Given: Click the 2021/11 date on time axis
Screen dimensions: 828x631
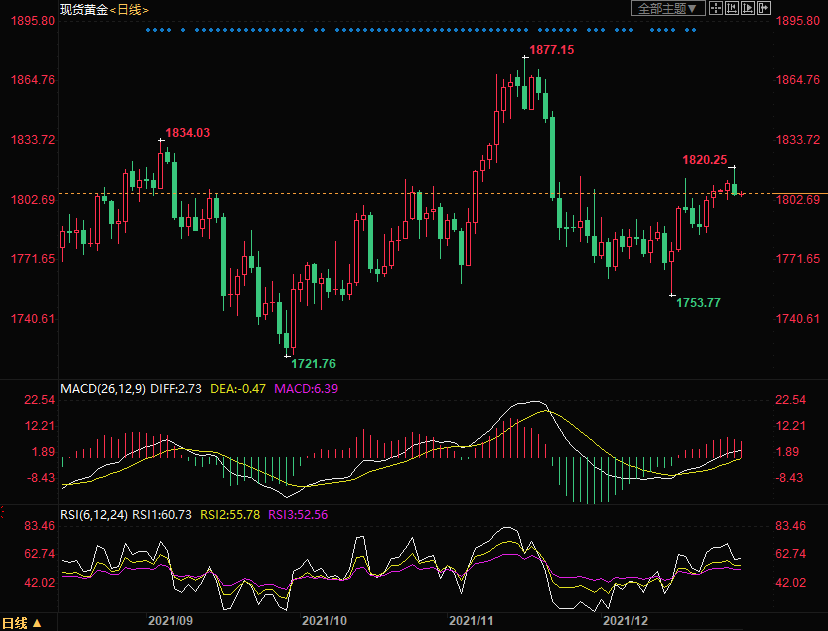Looking at the screenshot, I should pyautogui.click(x=474, y=621).
